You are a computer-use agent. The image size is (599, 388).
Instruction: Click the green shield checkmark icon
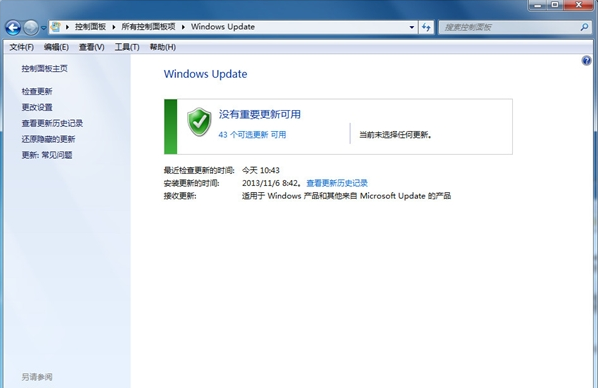click(199, 122)
